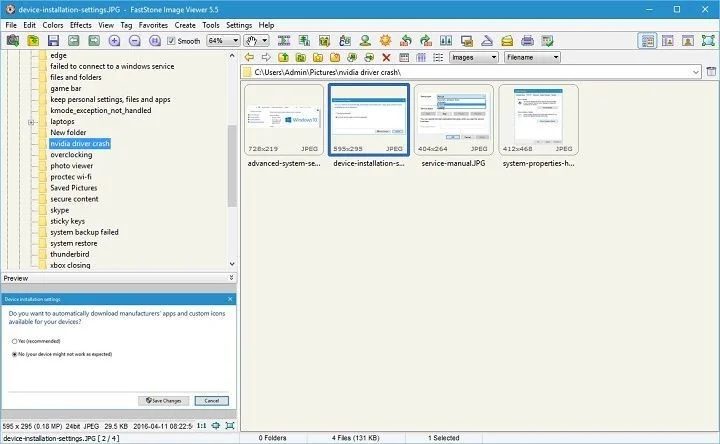Click the actual-size zoom icon

pos(155,41)
